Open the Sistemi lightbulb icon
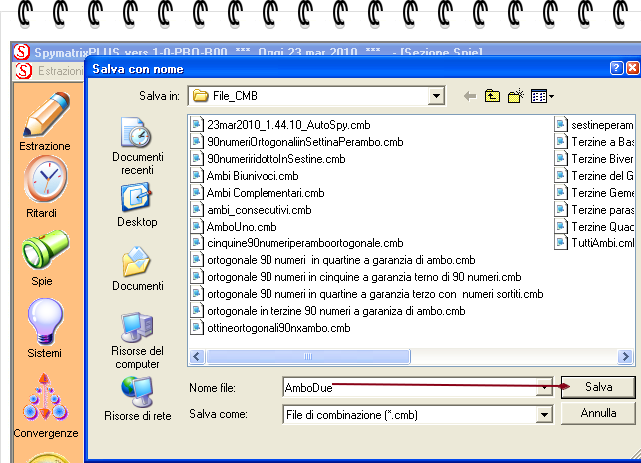Viewport: 641px width, 463px height. pos(44,324)
